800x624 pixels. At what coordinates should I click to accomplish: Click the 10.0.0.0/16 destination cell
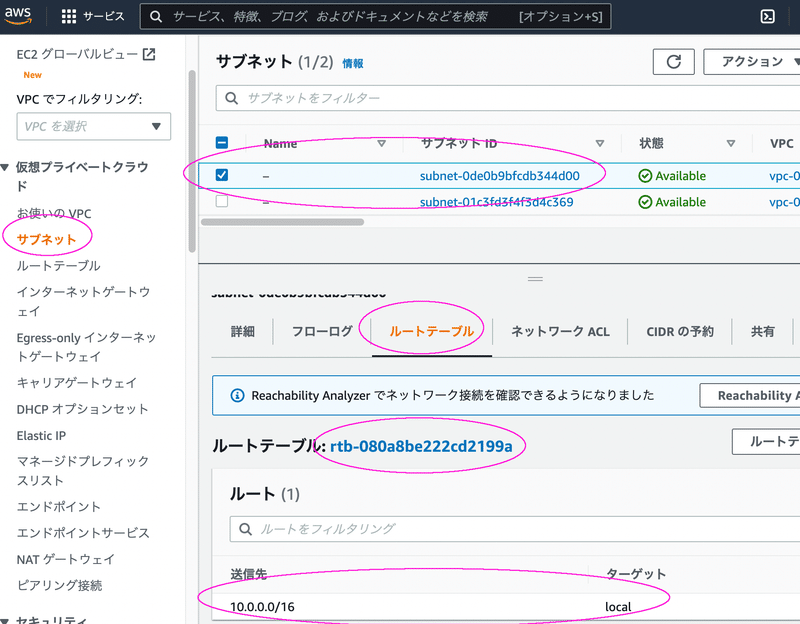(262, 607)
